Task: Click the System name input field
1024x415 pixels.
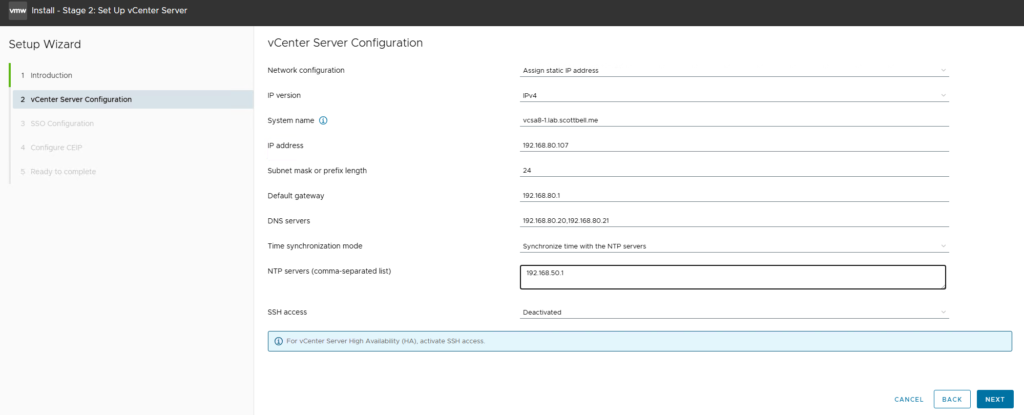Action: tap(733, 120)
